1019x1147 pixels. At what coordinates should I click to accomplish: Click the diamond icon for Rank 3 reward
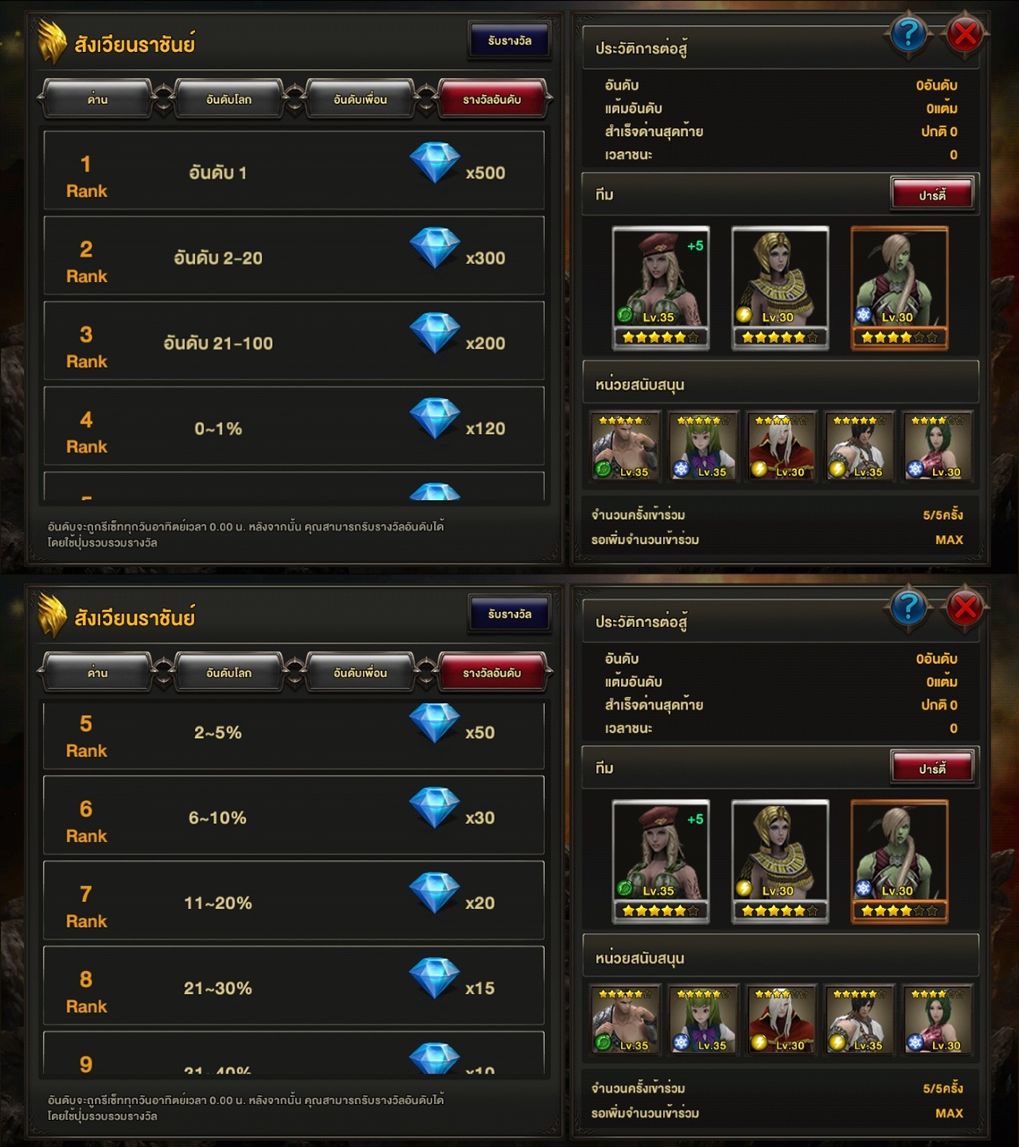tap(435, 333)
